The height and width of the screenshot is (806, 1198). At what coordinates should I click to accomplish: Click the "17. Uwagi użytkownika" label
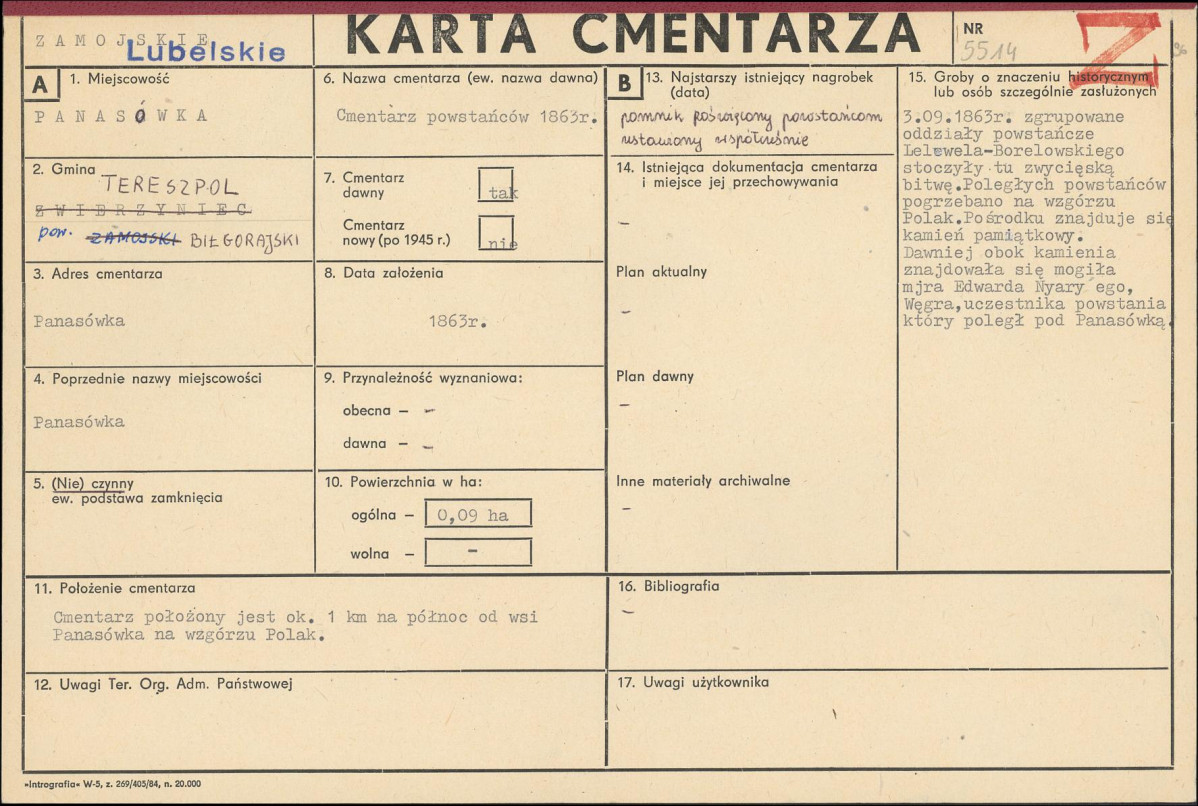point(693,682)
